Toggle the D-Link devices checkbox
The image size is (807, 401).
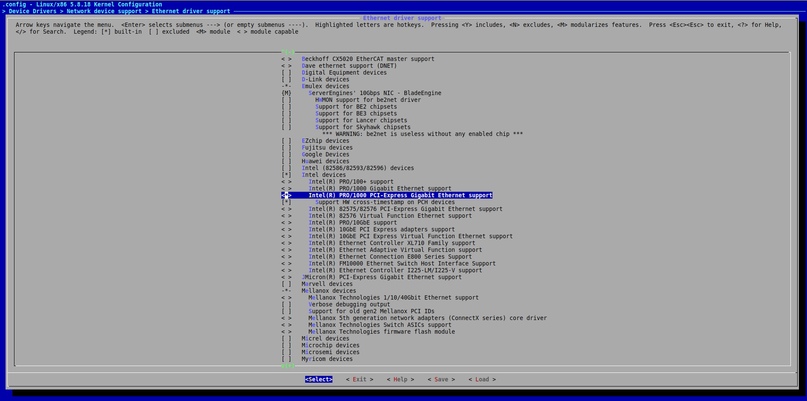287,79
